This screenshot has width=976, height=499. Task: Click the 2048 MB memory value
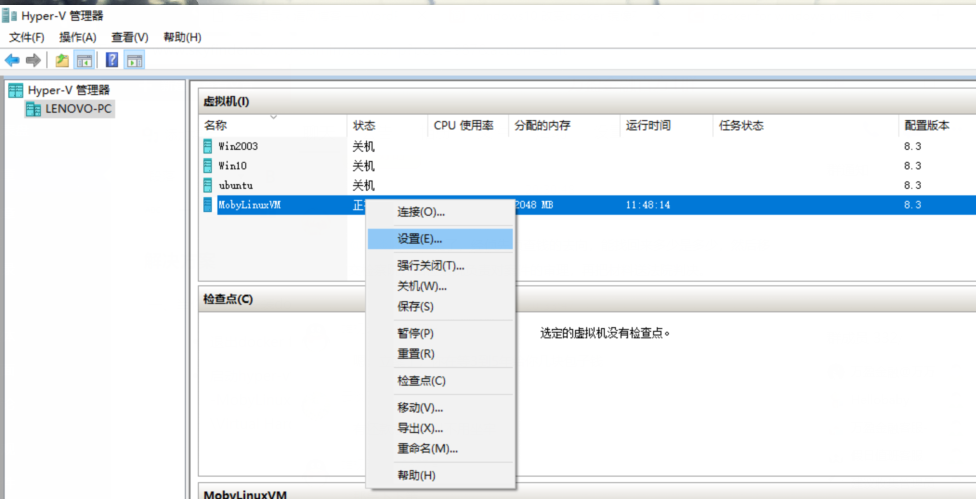pos(534,205)
